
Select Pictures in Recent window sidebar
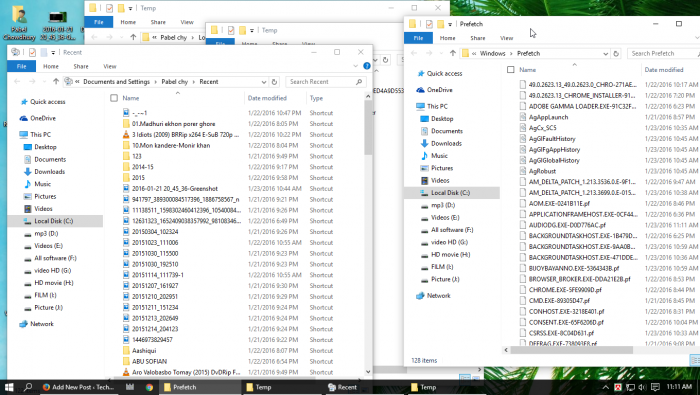click(45, 196)
